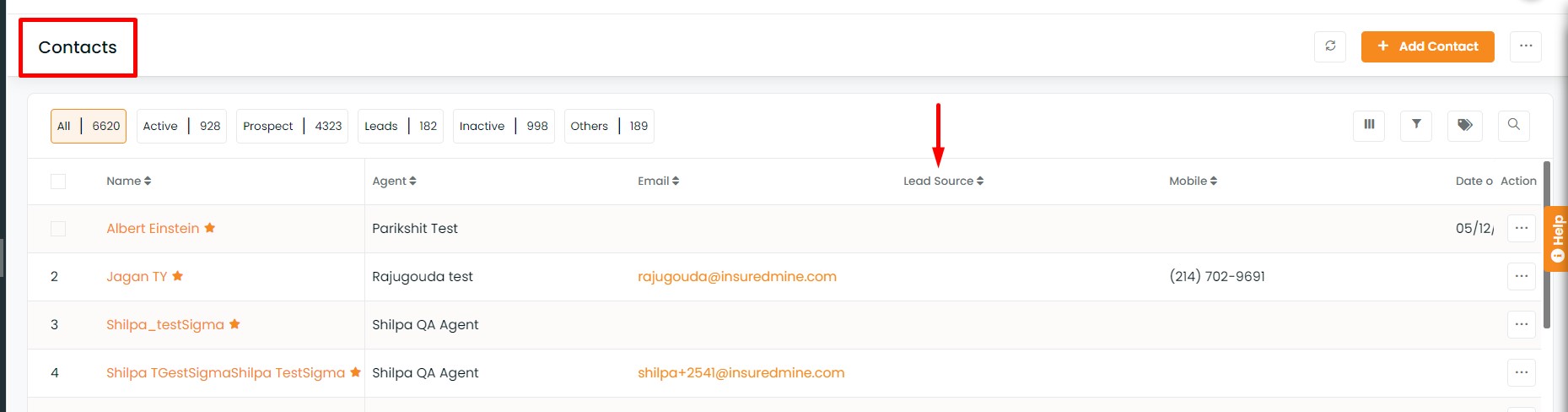1568x412 pixels.
Task: Open action menu for Jagan TY row
Action: point(1522,276)
